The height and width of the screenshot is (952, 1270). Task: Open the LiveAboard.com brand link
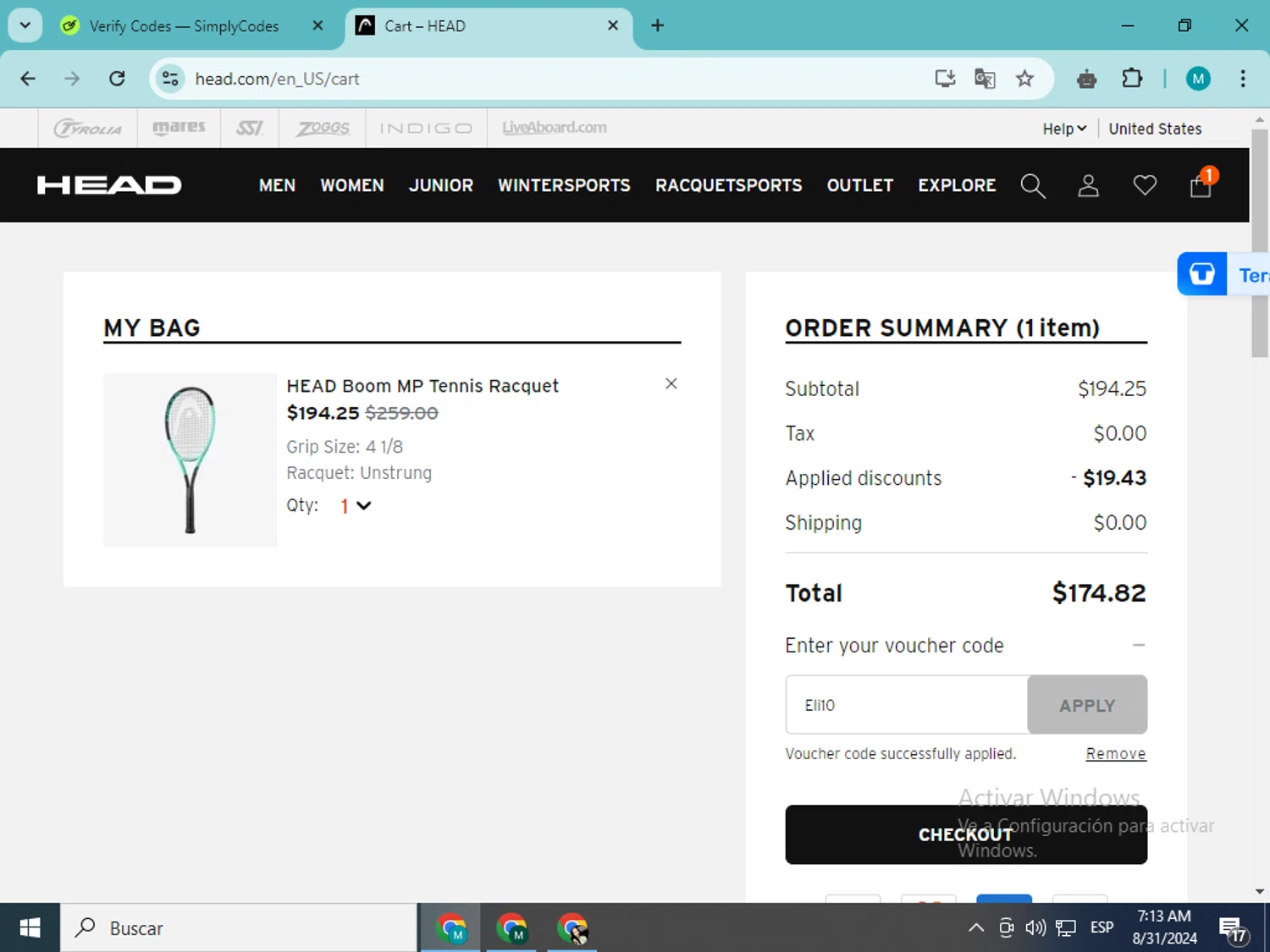pyautogui.click(x=555, y=128)
